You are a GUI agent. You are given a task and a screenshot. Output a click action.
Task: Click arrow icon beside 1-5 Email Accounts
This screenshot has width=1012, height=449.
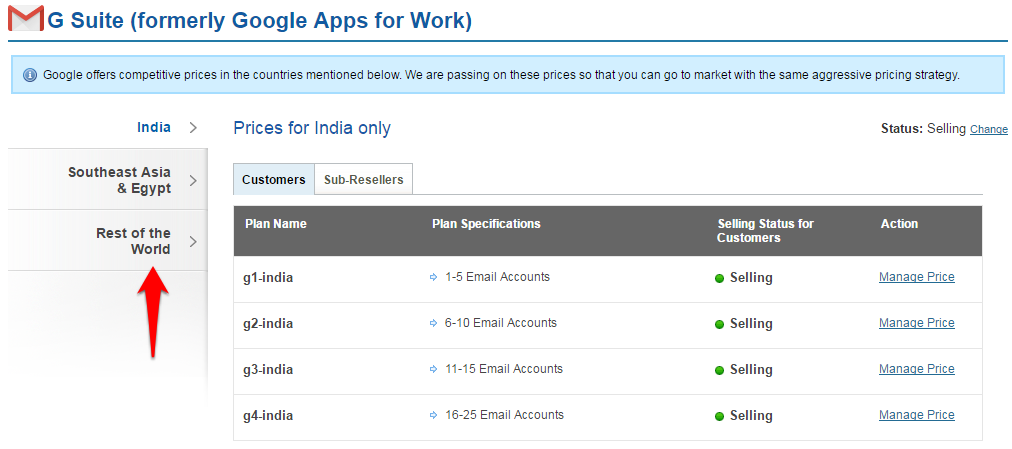click(x=433, y=278)
